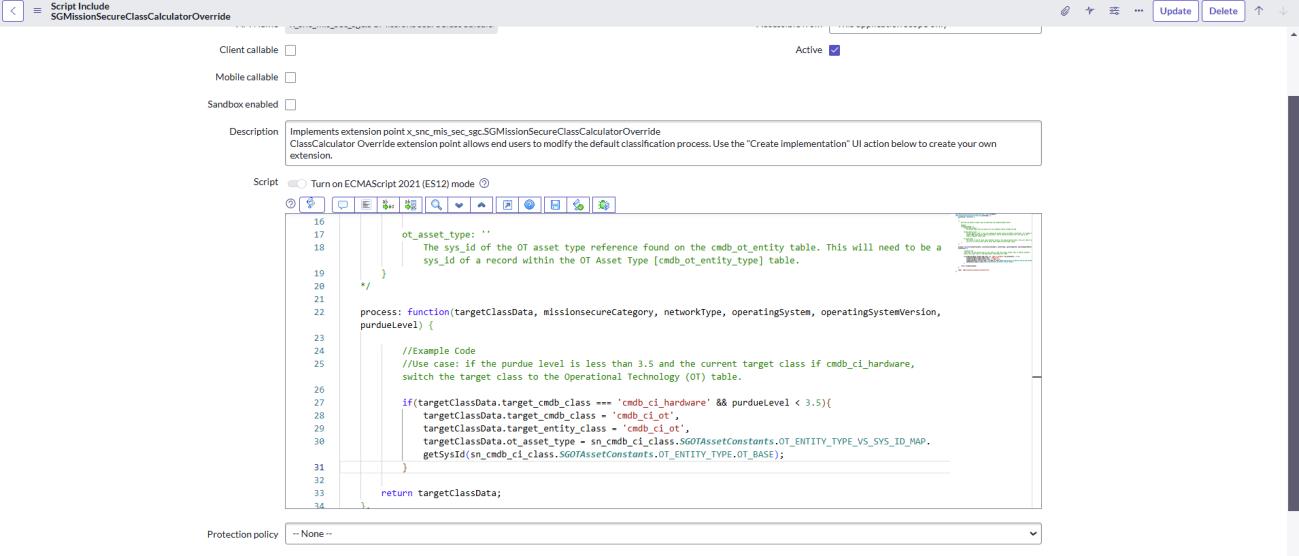Image resolution: width=1299 pixels, height=556 pixels.
Task: Click the 'getSysId(sn_cmdb_ci_class' code line
Action: click(x=603, y=454)
